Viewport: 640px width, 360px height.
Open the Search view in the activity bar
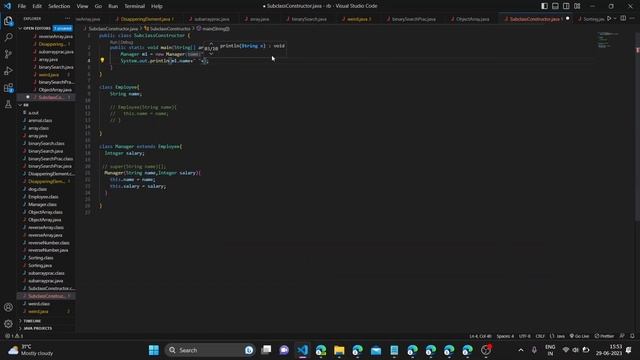point(8,38)
